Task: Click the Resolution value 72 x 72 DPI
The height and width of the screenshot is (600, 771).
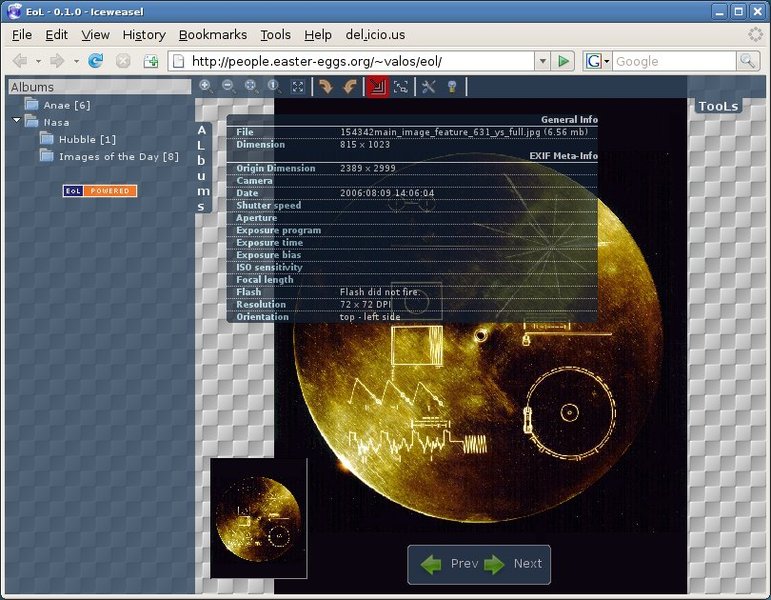Action: (365, 304)
